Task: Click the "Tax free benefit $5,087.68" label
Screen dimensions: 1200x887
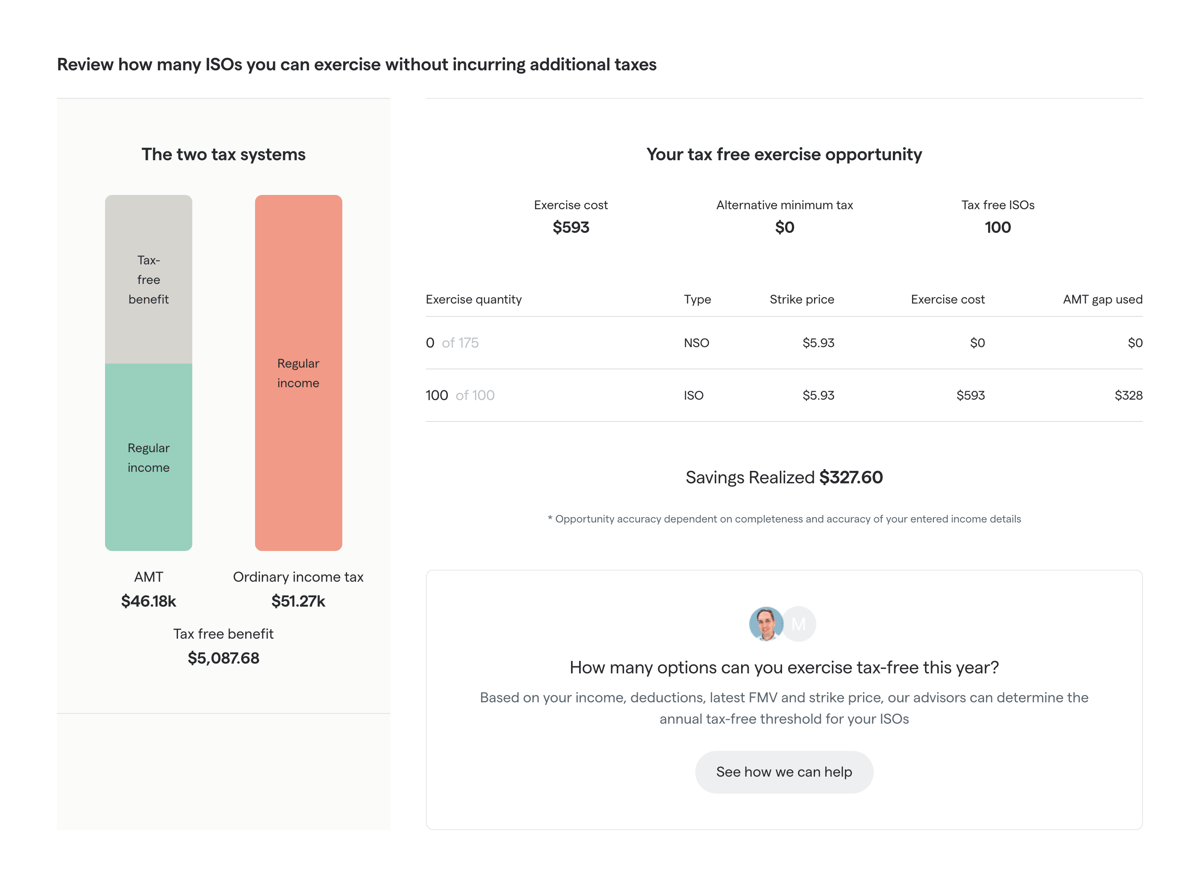Action: (x=223, y=645)
